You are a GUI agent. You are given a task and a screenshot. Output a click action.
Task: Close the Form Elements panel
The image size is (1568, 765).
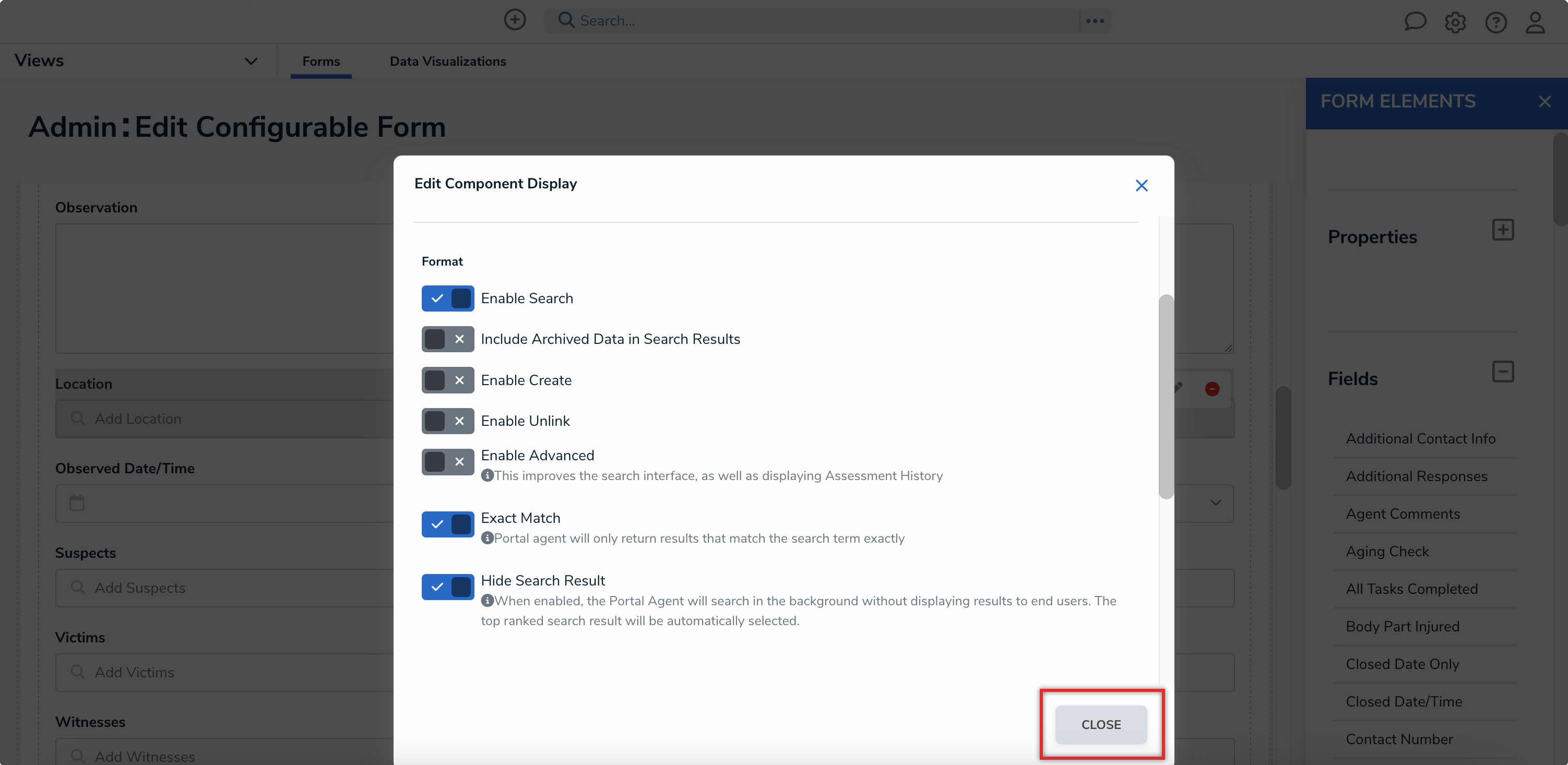point(1545,102)
